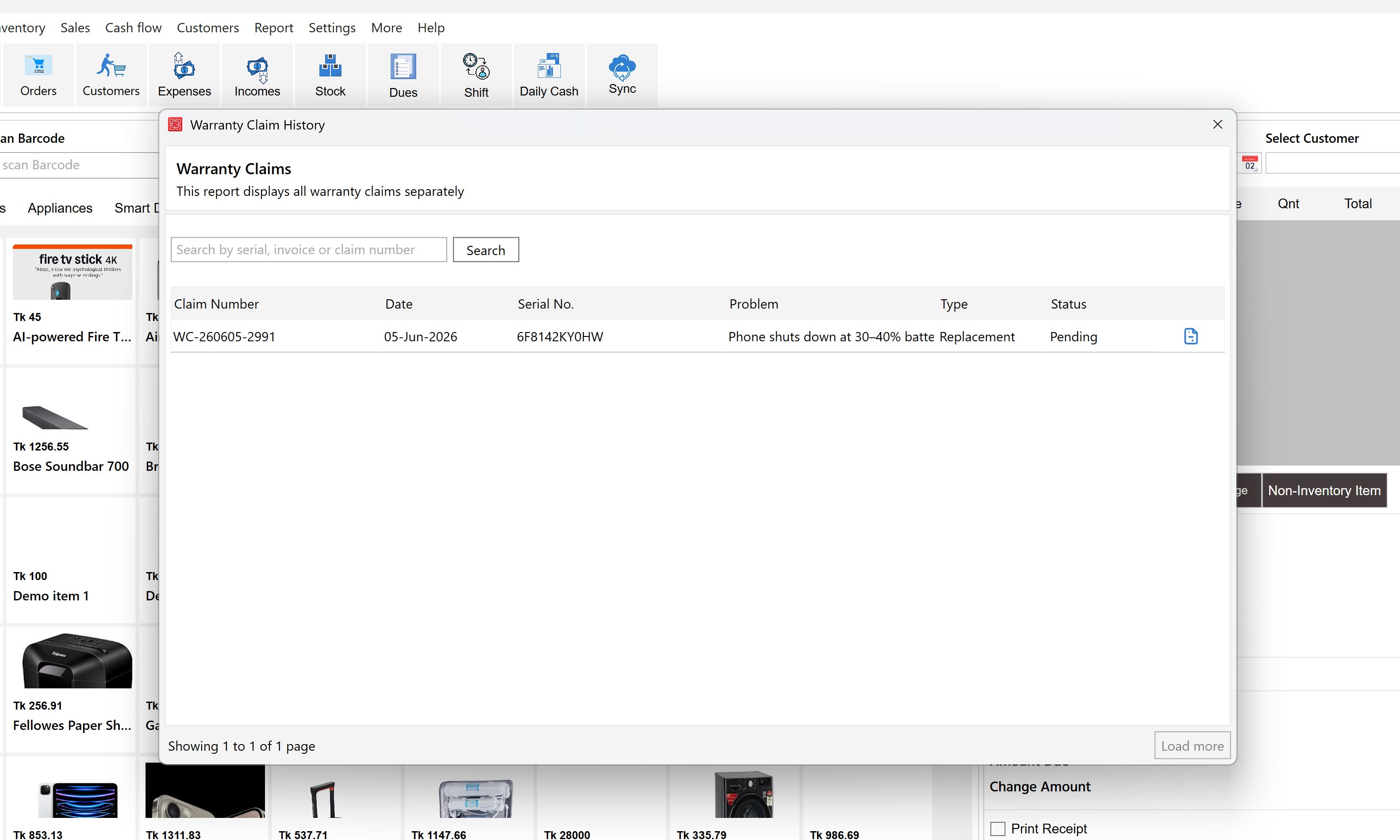
Task: Select the Tk 335.79 product thumbnail
Action: 744,794
